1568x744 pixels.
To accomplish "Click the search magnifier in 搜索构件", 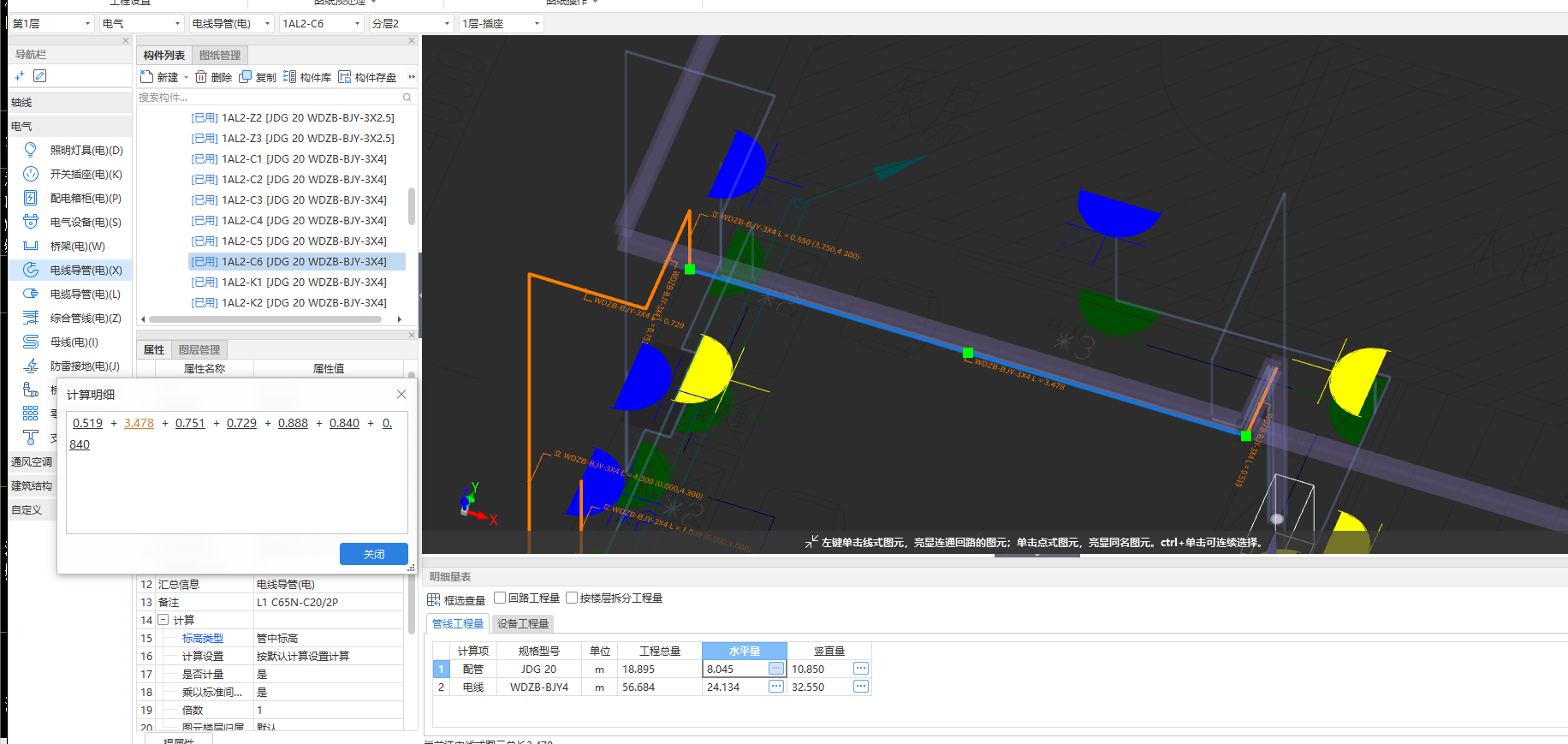I will pos(407,97).
